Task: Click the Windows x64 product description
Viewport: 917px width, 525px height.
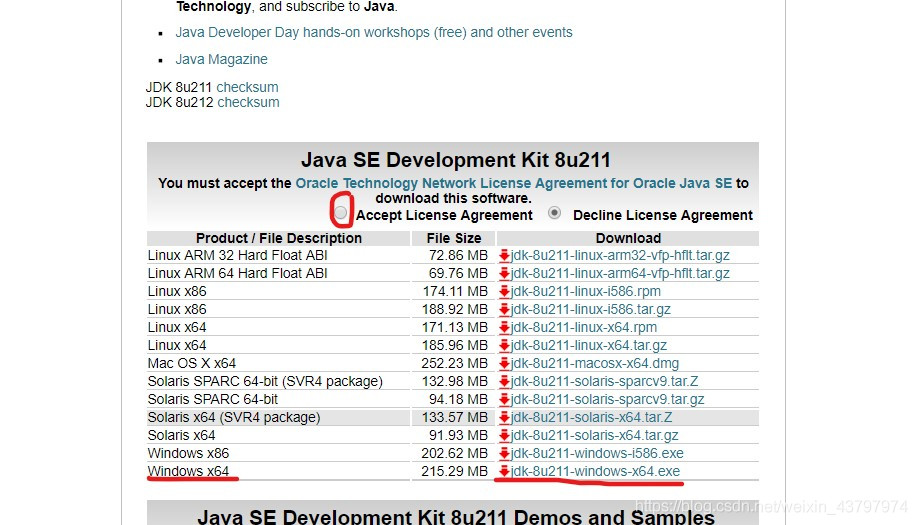Action: [188, 471]
